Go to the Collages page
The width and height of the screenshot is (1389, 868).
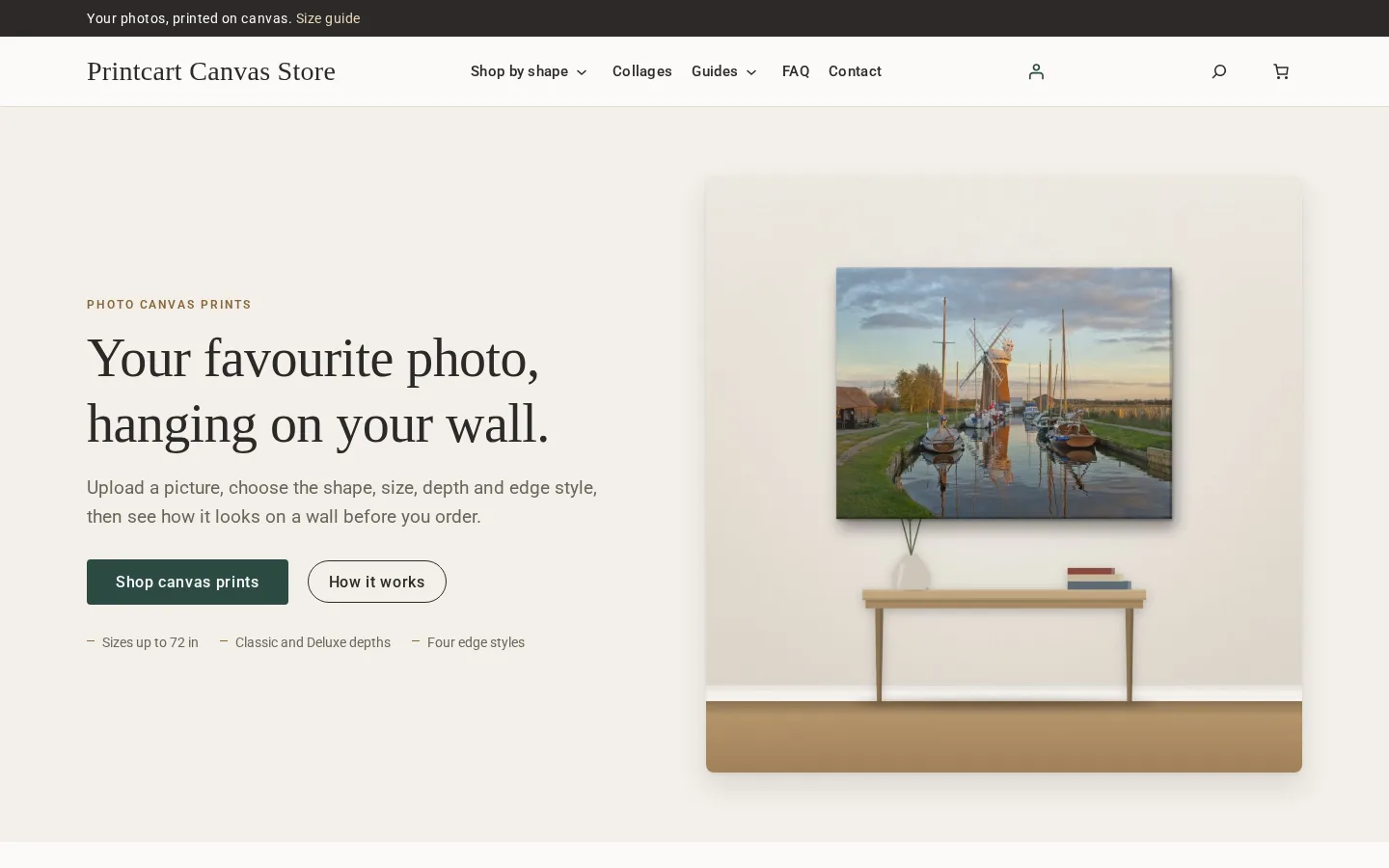(642, 71)
